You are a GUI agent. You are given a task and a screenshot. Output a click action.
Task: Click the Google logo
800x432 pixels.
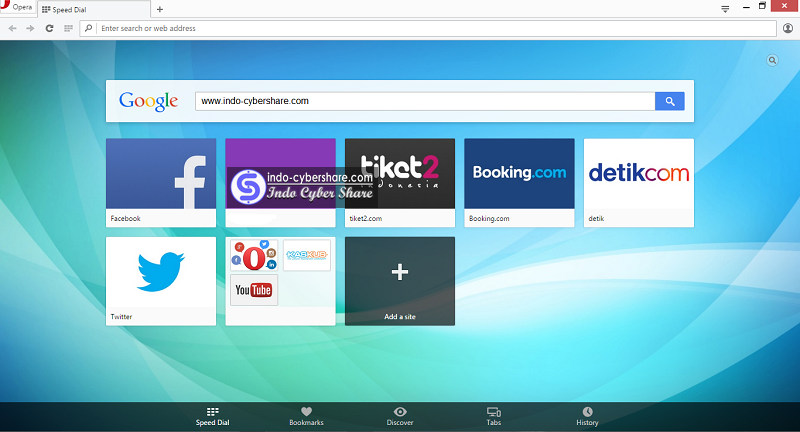tap(148, 101)
